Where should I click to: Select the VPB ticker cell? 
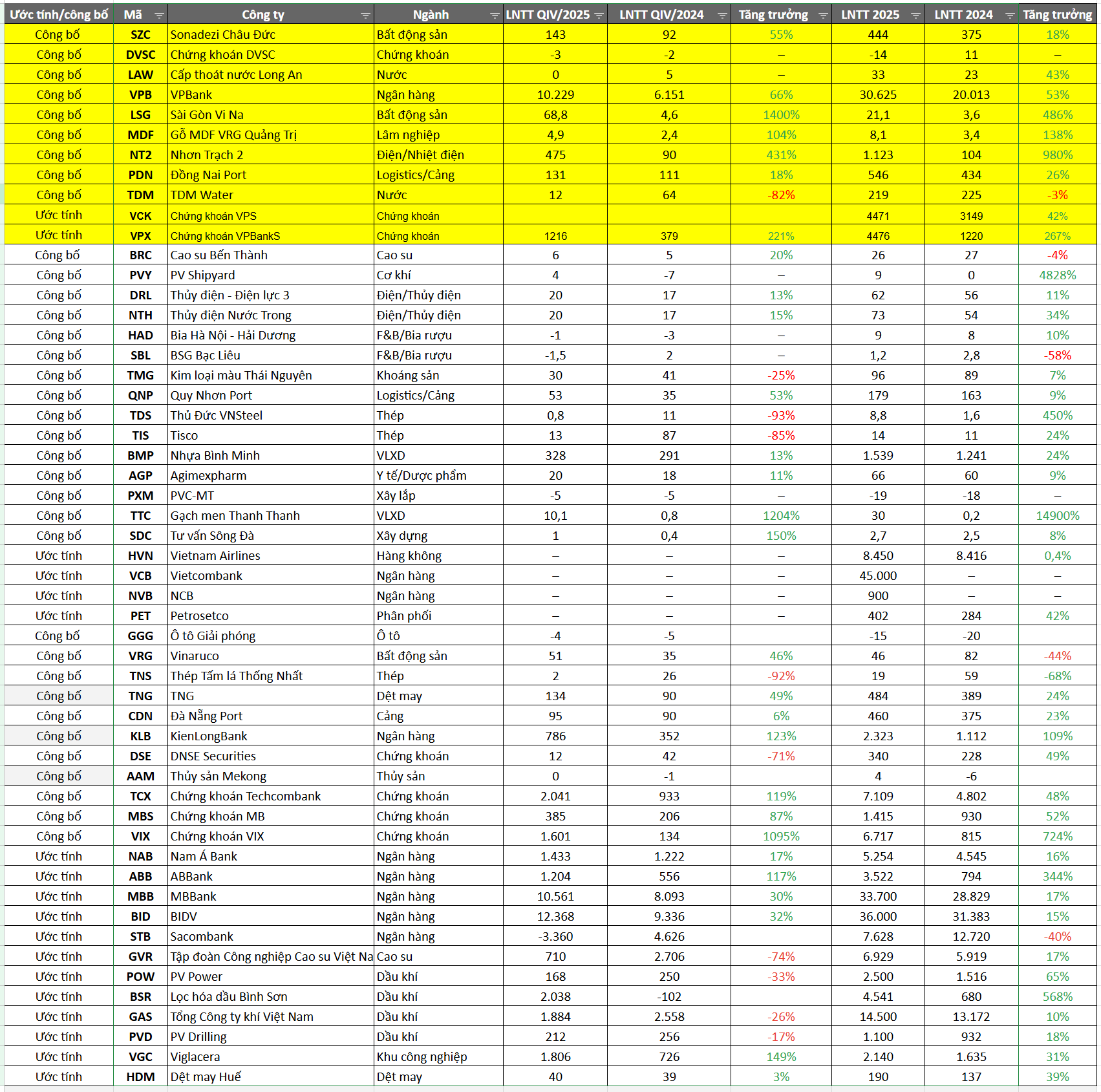coord(140,95)
